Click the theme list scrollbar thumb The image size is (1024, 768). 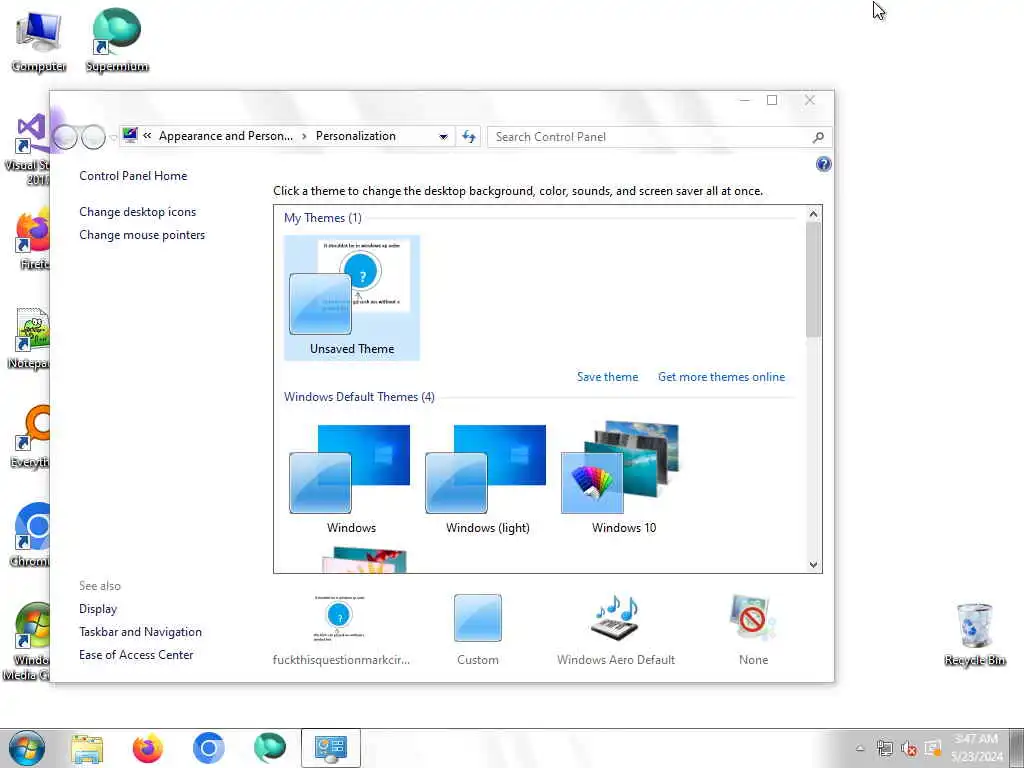(813, 280)
